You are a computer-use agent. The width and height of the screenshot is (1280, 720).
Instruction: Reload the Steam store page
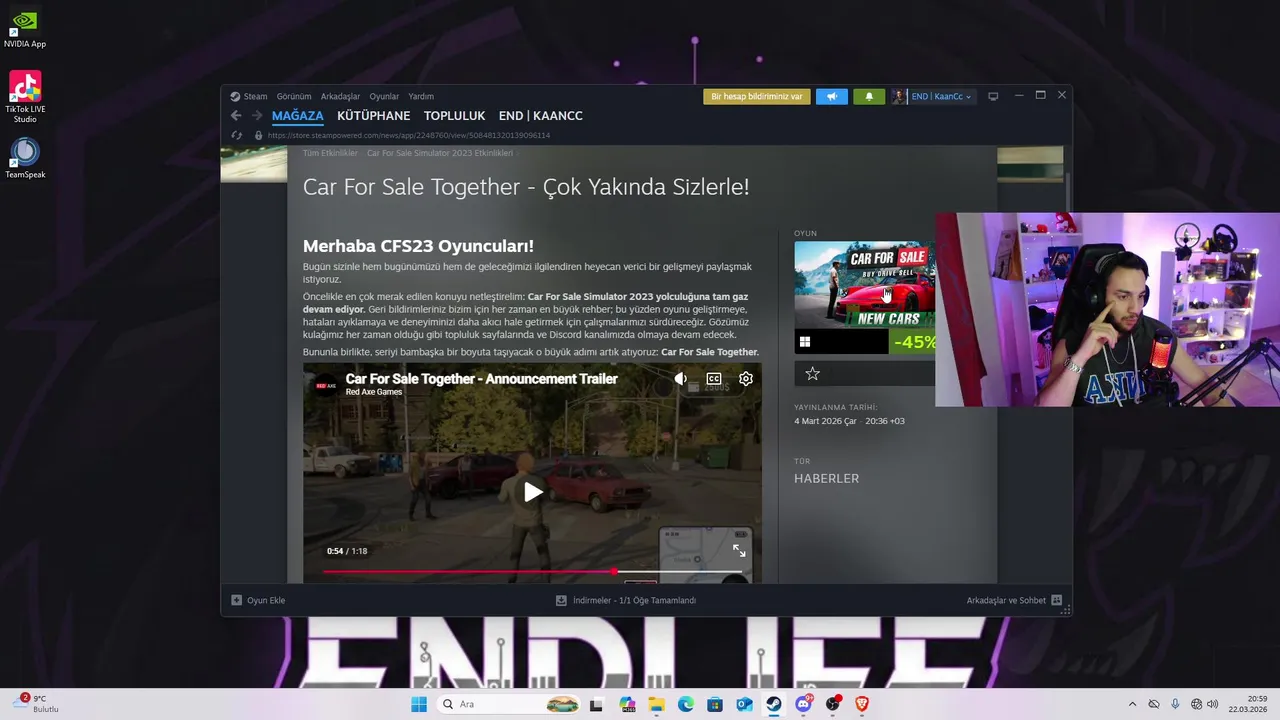[x=236, y=135]
